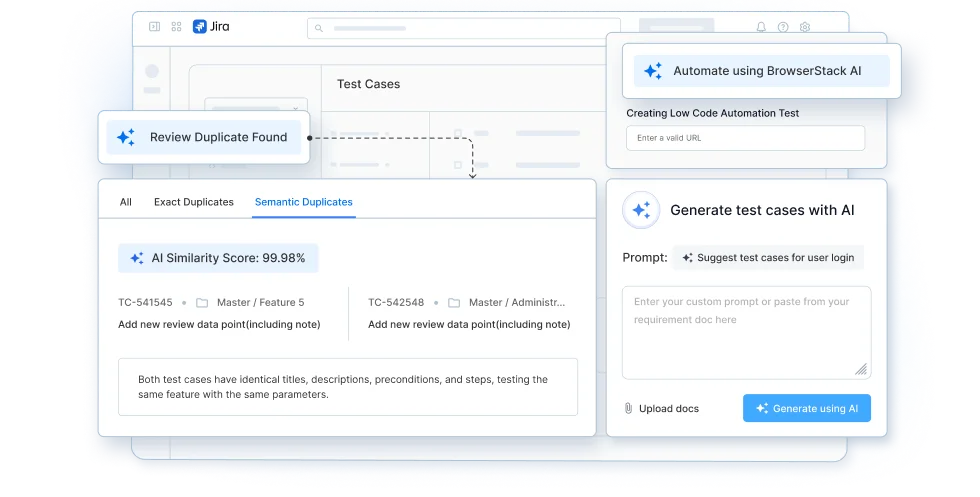Click folder icon next to Master / Feature 5

pos(202,303)
